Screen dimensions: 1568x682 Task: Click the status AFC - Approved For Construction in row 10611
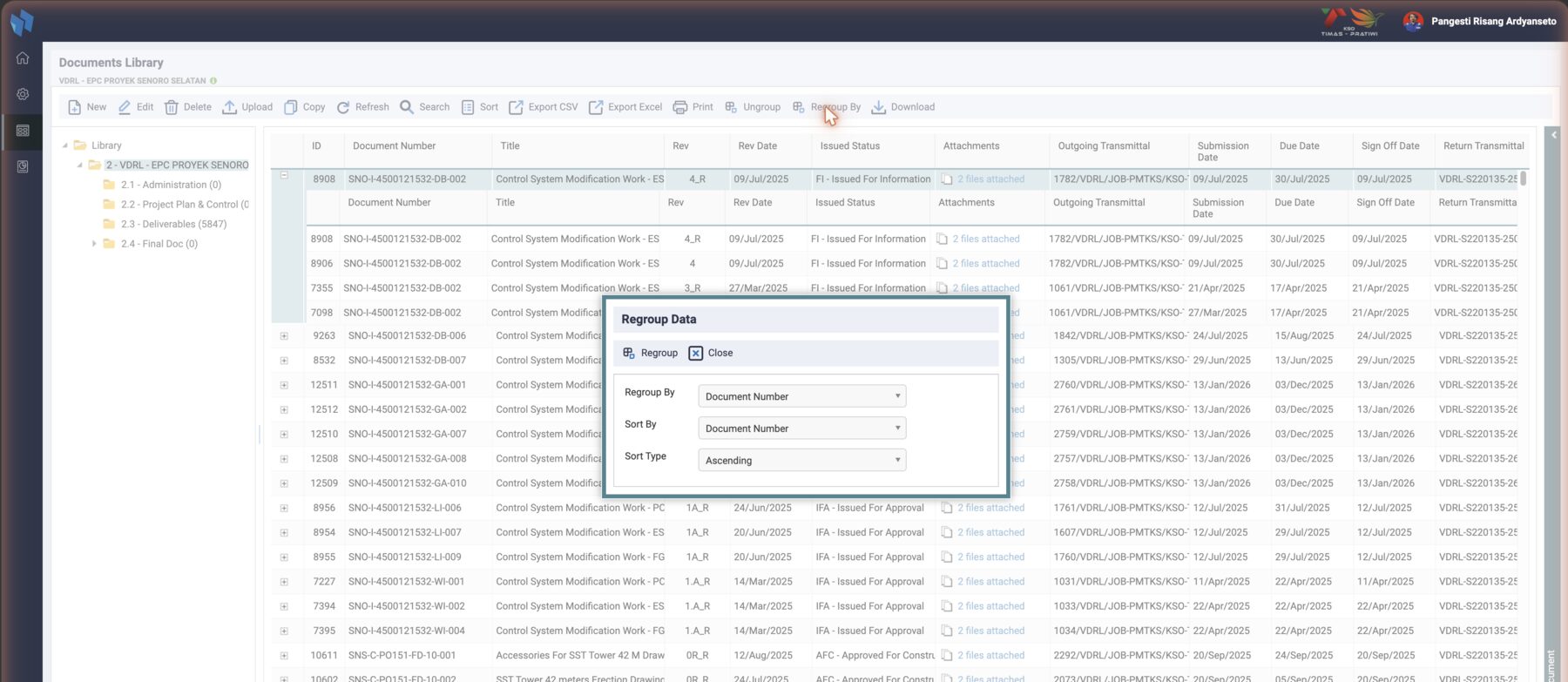(875, 655)
